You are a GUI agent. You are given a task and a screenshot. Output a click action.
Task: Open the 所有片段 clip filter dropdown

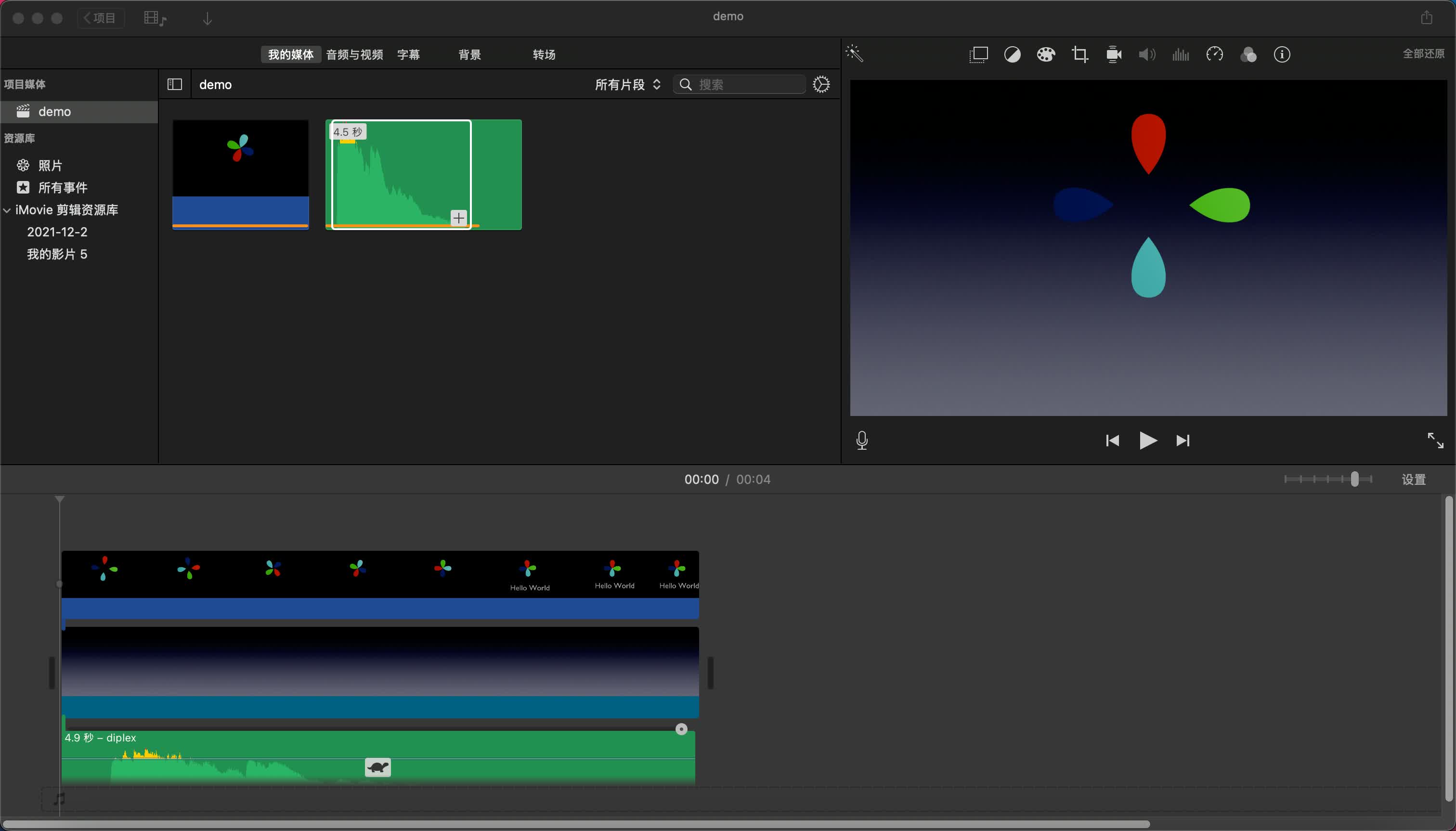pyautogui.click(x=627, y=84)
